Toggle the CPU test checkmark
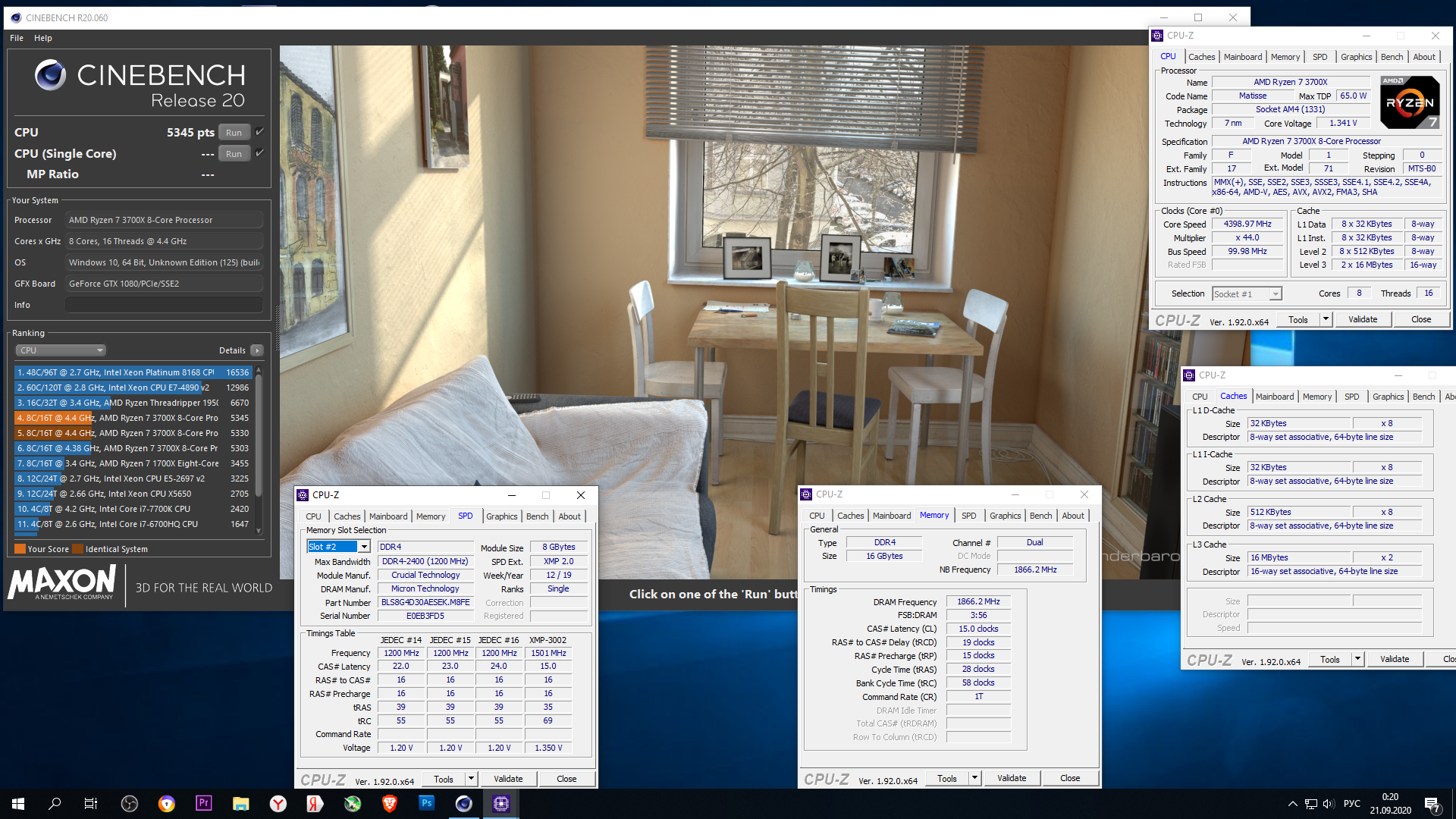Viewport: 1456px width, 819px height. (x=259, y=132)
